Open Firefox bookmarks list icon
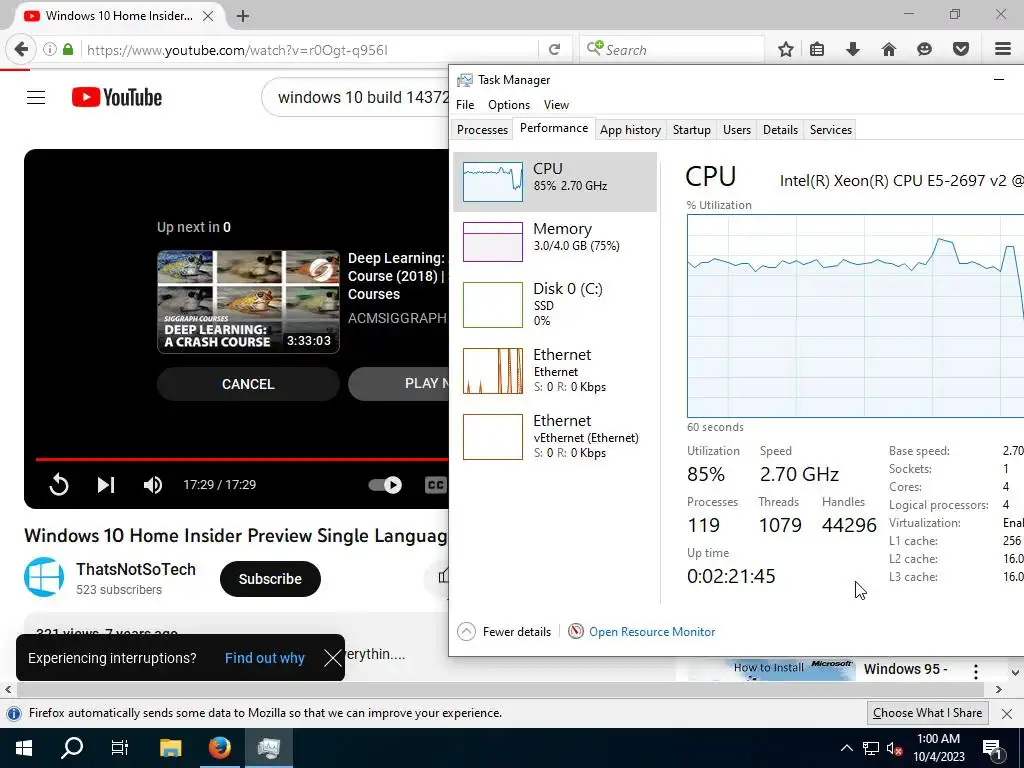Image resolution: width=1024 pixels, height=768 pixels. tap(817, 50)
